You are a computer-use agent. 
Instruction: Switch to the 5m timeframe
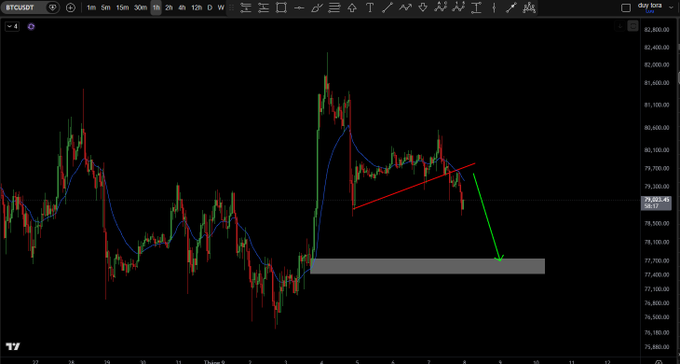[x=105, y=7]
